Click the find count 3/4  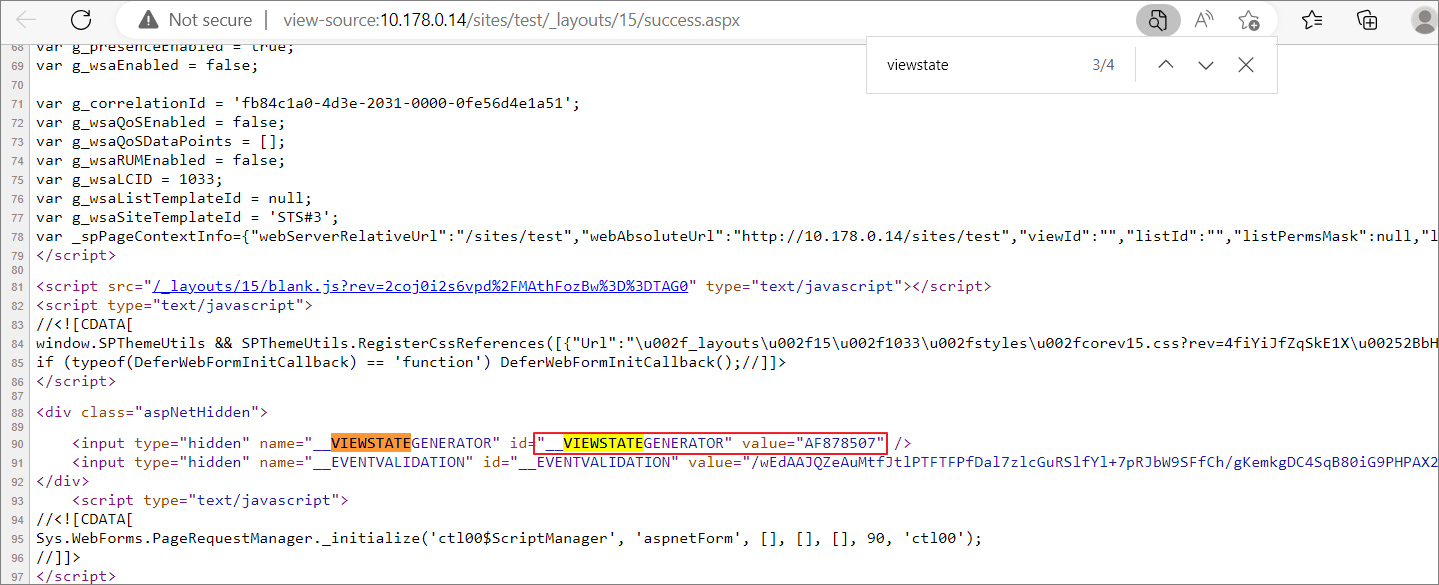(x=1103, y=65)
